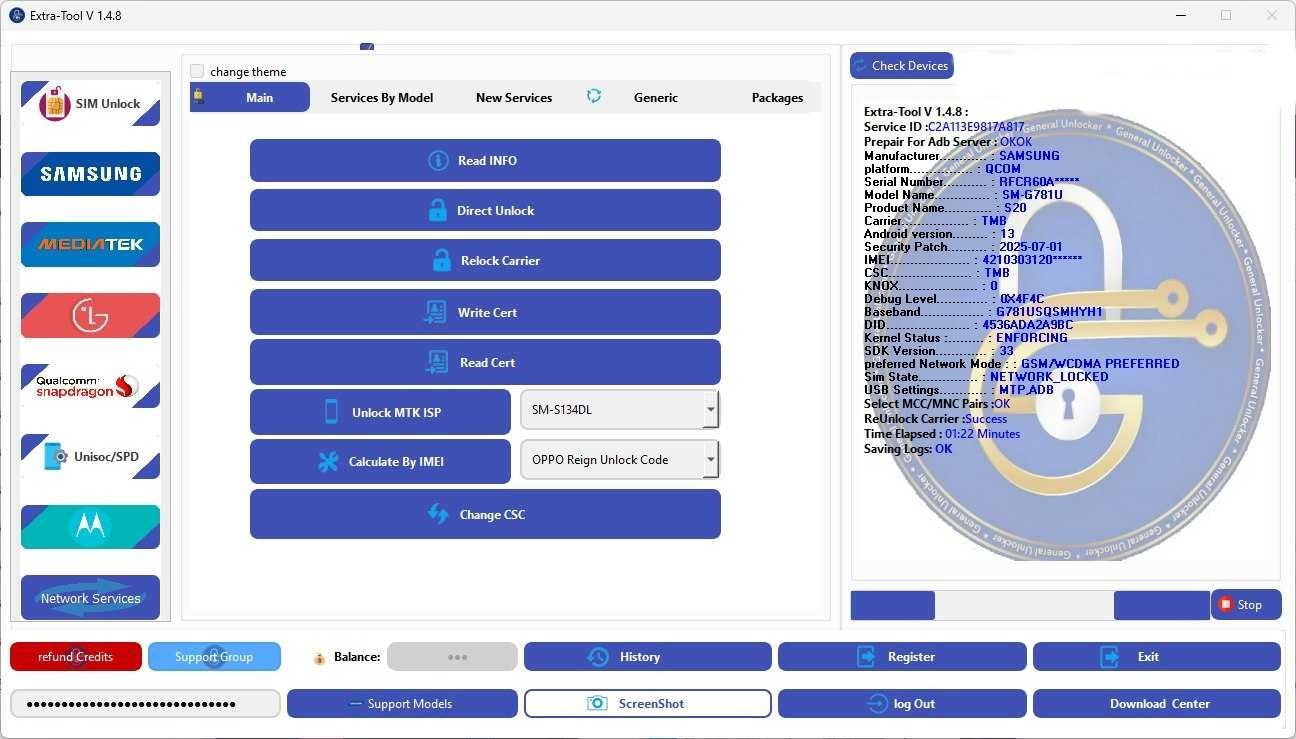Select the MediaTek brand logo

pos(90,244)
